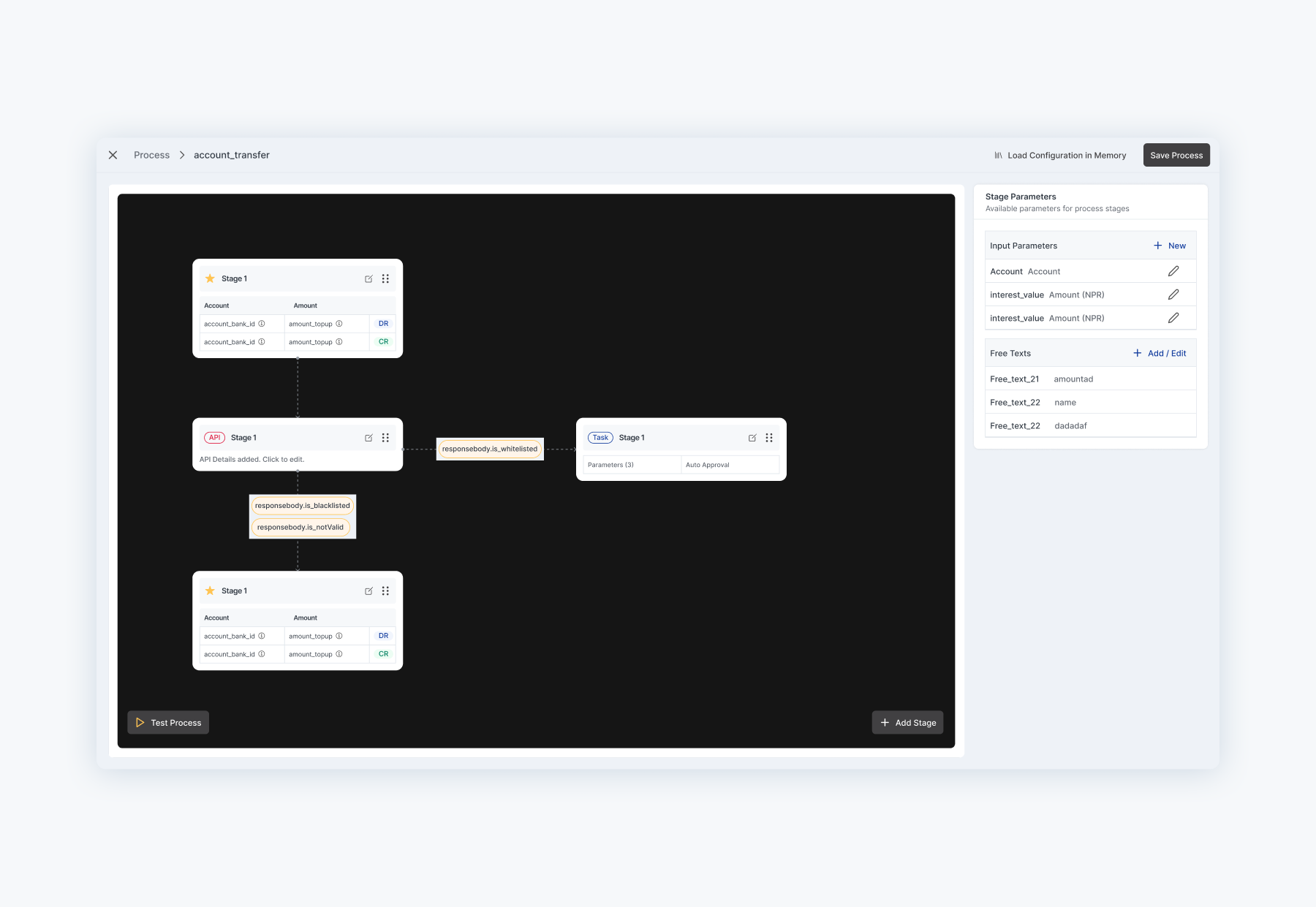
Task: Click the Add Stage button
Action: (x=907, y=722)
